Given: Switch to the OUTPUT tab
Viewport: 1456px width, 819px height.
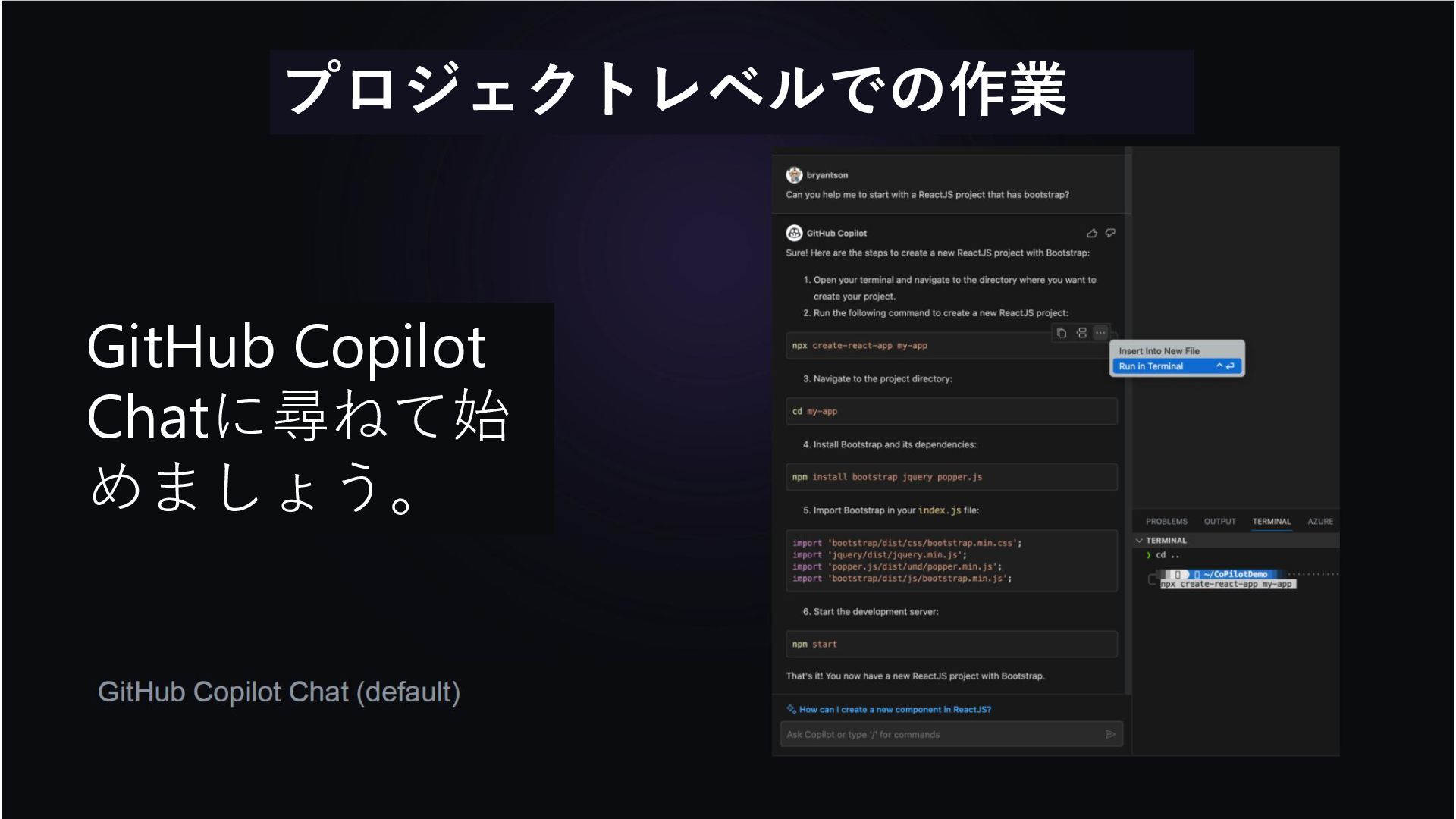Looking at the screenshot, I should (x=1219, y=522).
